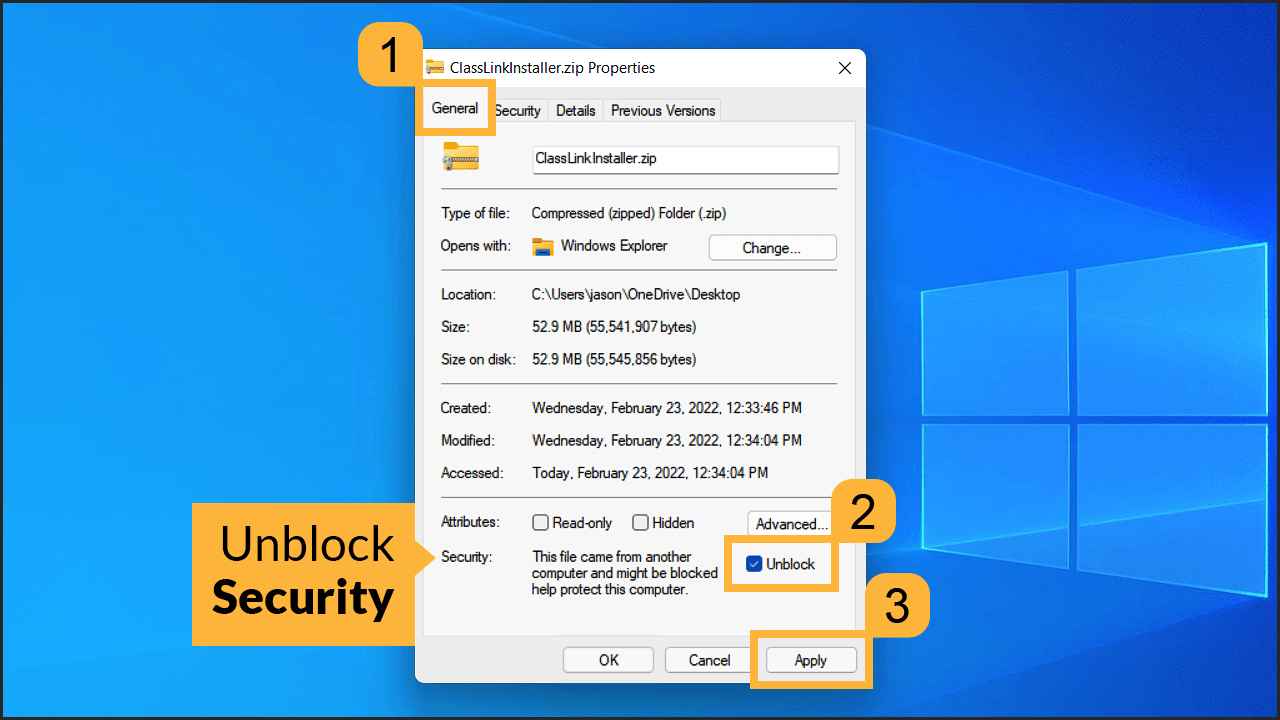Click Apply to save changes

pos(811,660)
